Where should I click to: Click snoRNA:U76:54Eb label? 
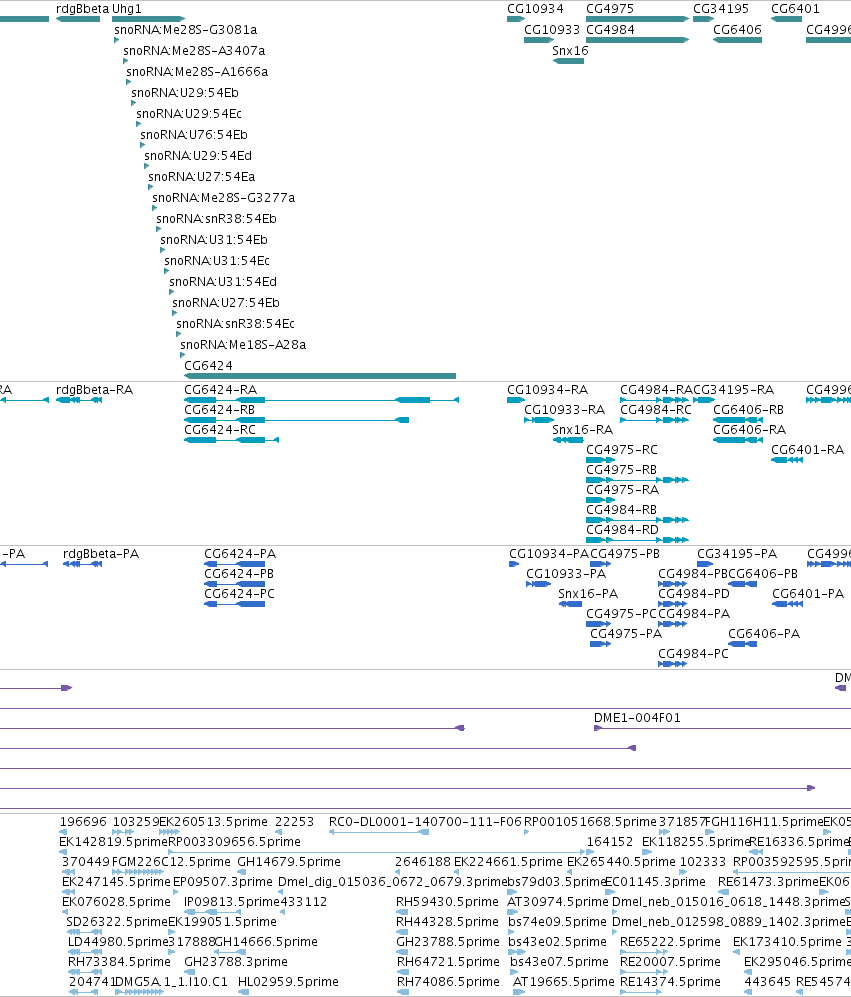194,135
